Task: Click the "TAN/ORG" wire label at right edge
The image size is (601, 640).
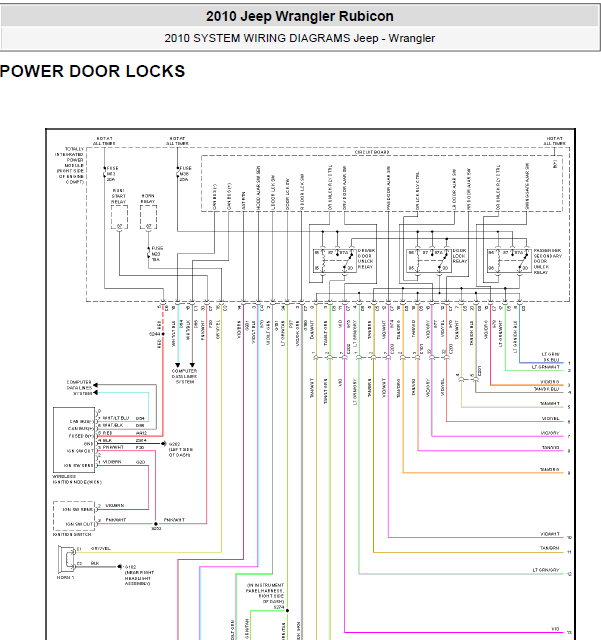Action: tap(550, 470)
